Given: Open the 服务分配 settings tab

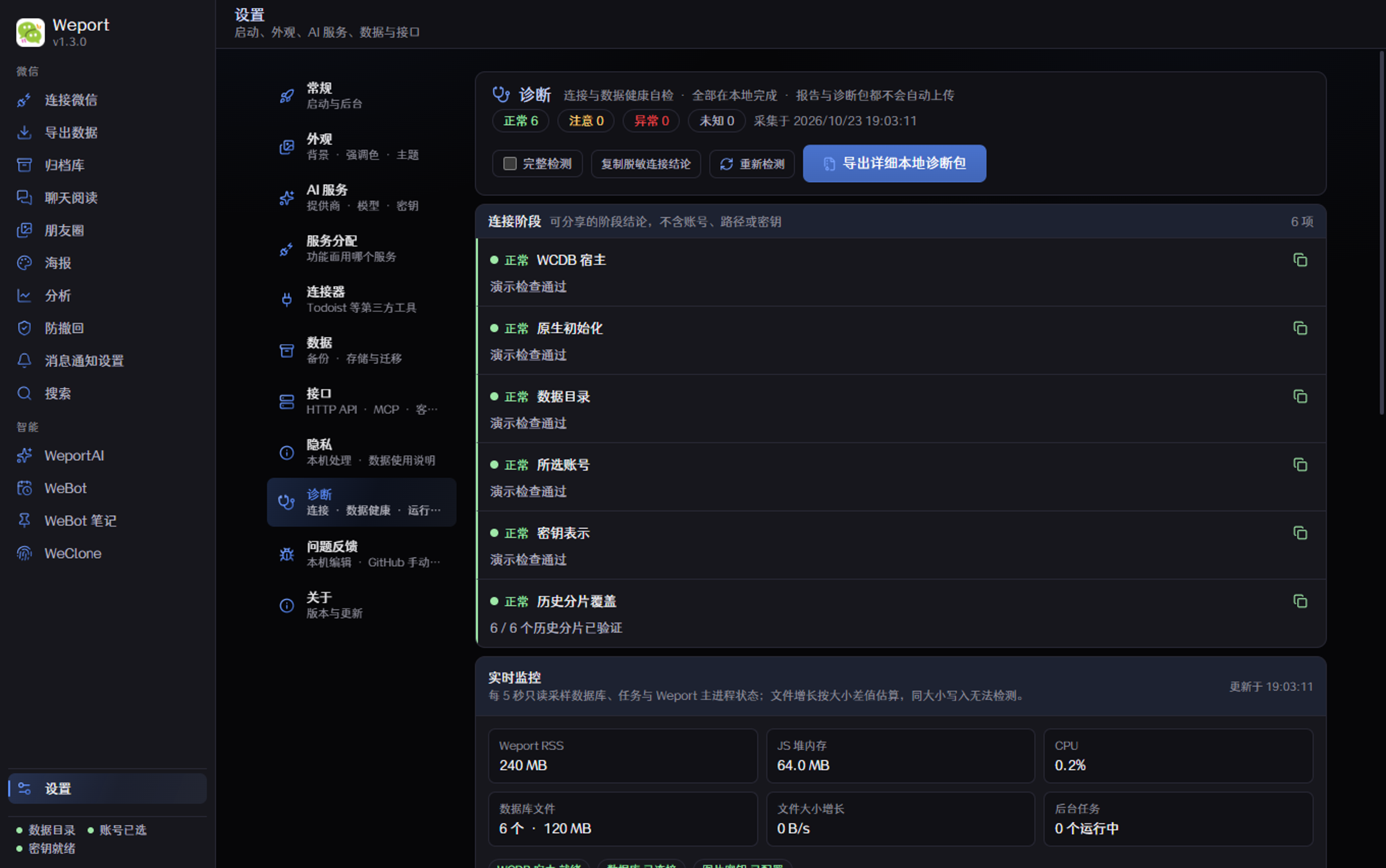Looking at the screenshot, I should 362,249.
